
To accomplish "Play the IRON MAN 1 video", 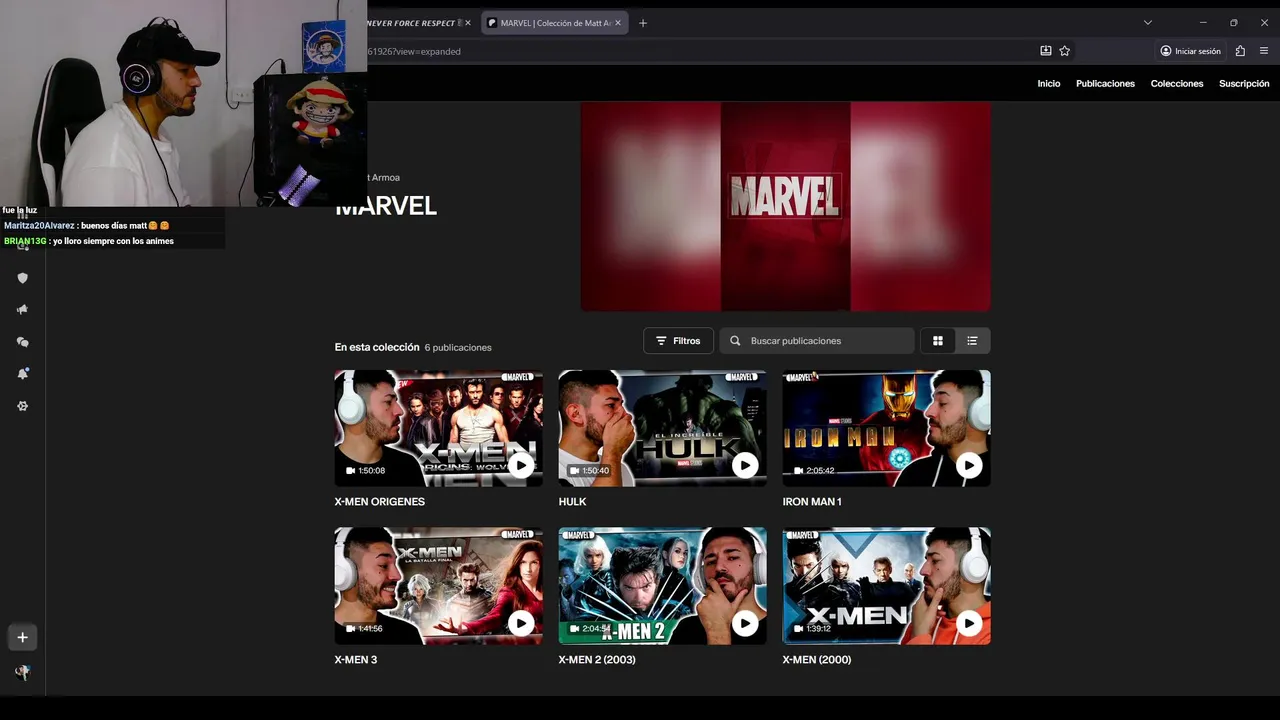I will (x=969, y=465).
